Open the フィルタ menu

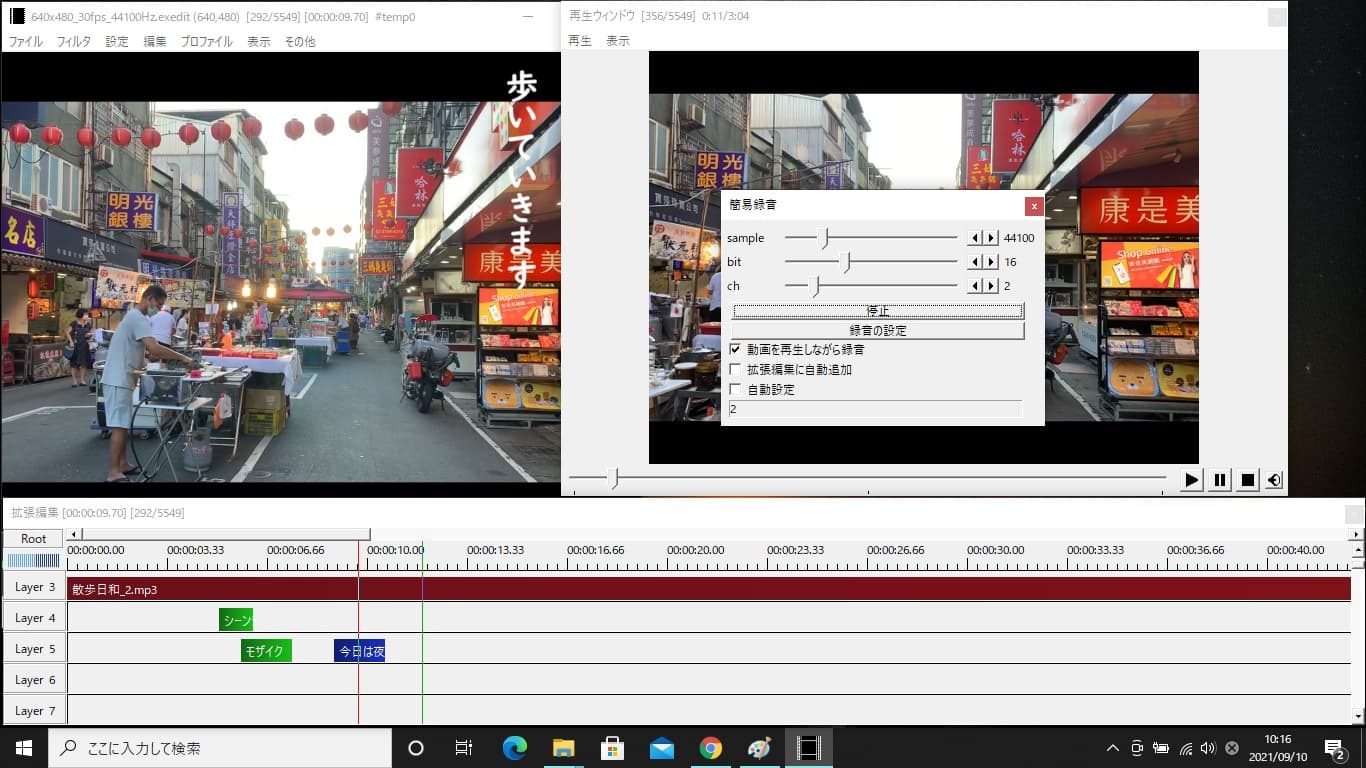pos(73,42)
